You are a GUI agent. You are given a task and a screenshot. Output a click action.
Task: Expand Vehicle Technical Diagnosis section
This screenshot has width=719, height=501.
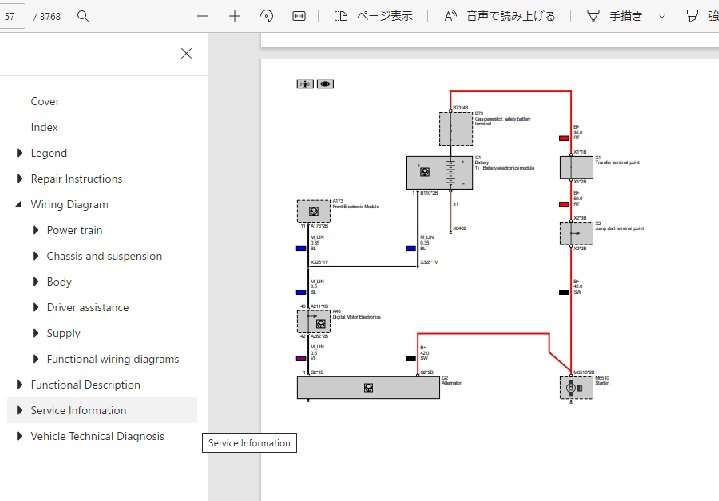coord(19,436)
